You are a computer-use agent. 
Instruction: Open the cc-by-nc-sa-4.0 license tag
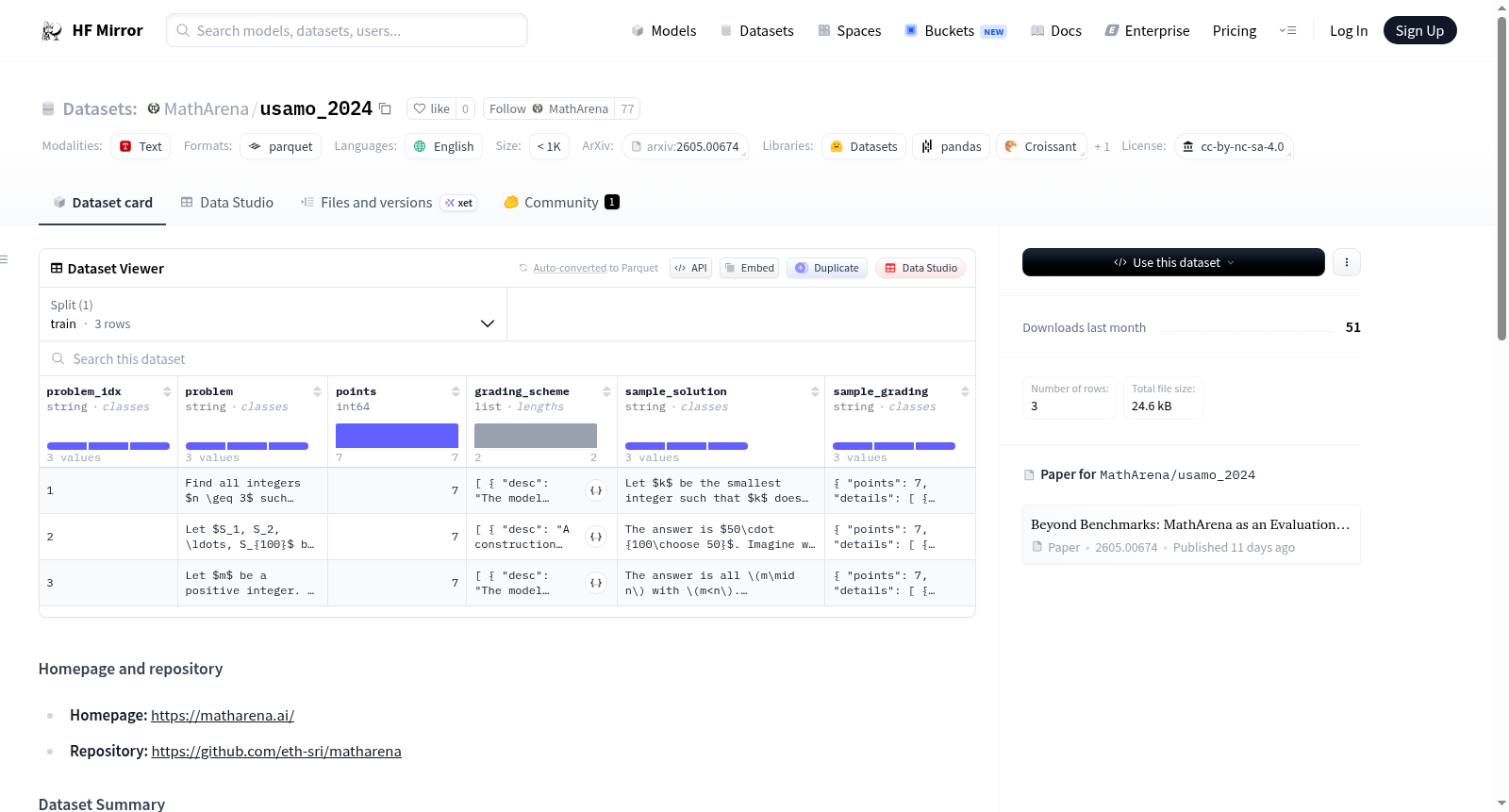[x=1234, y=146]
